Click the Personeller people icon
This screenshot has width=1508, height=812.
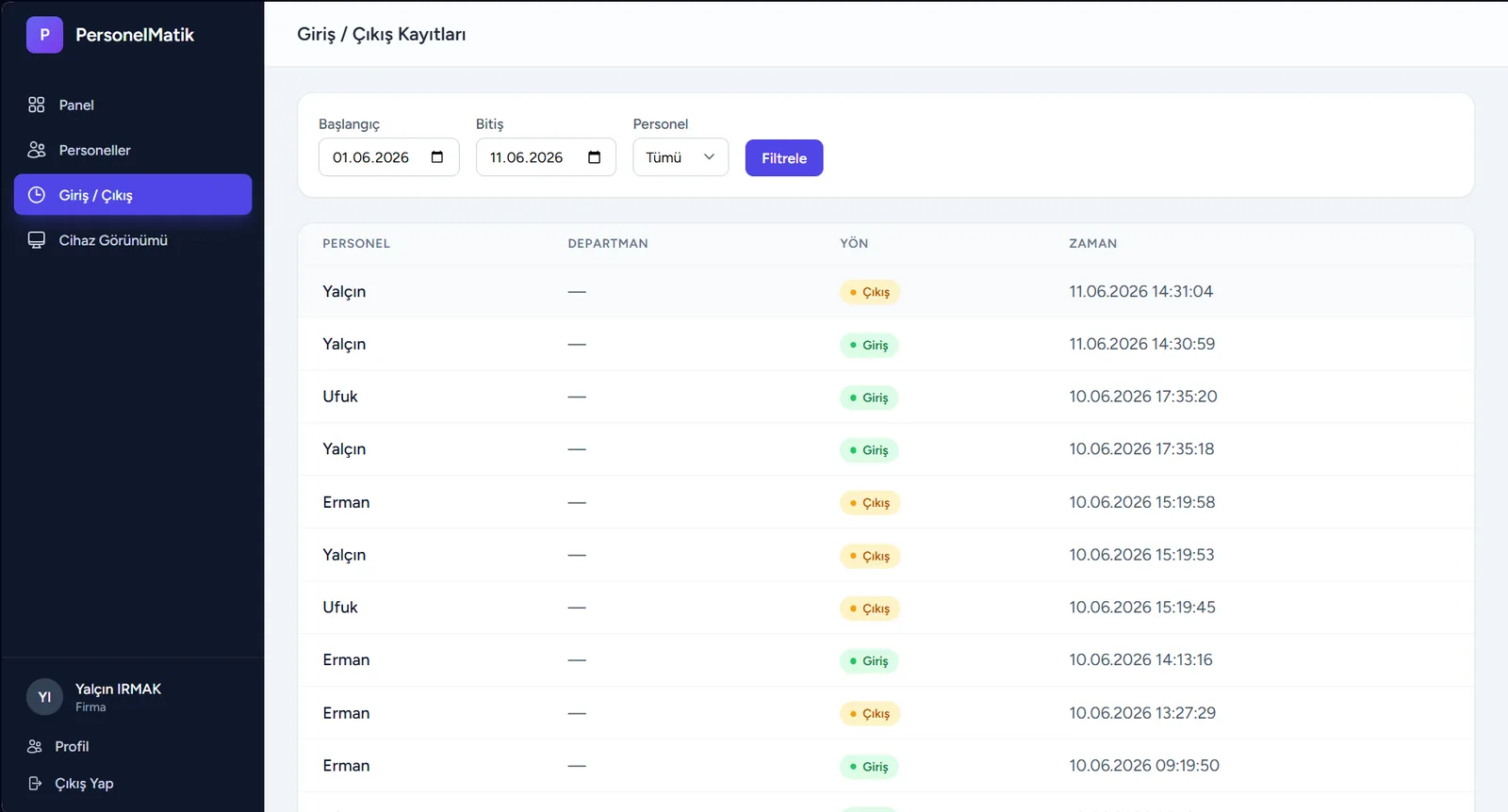[37, 150]
